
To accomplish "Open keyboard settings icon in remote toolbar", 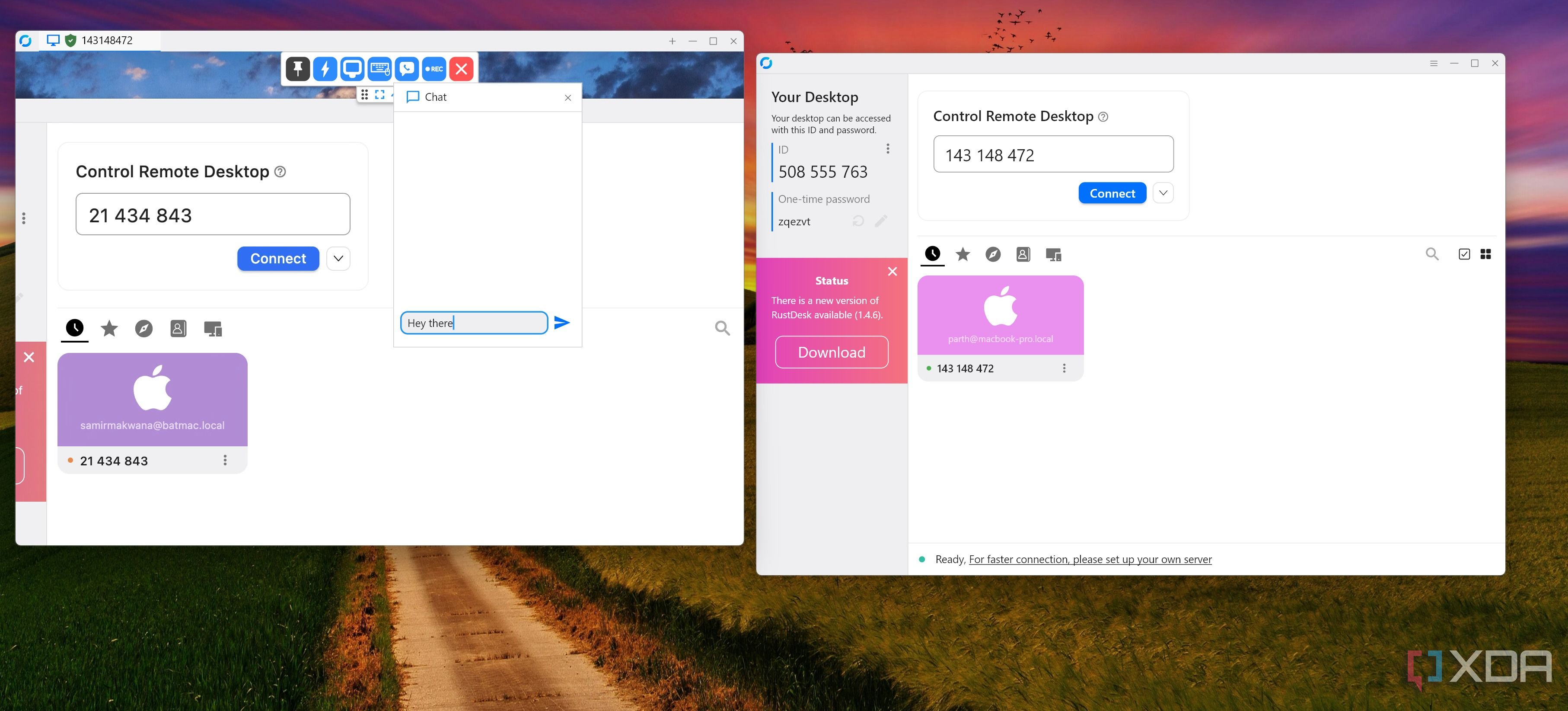I will click(380, 69).
